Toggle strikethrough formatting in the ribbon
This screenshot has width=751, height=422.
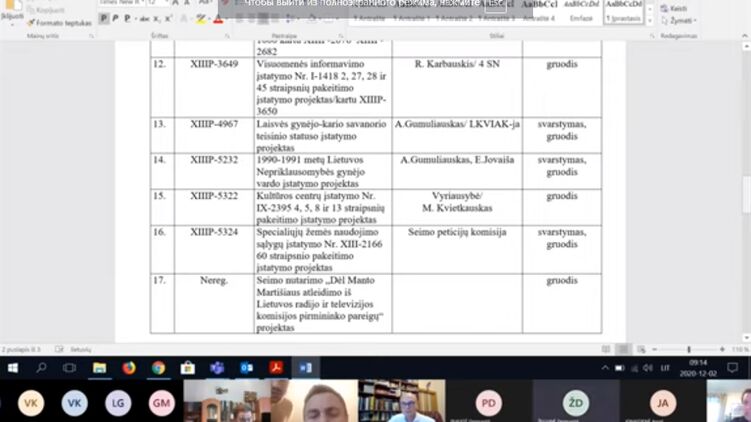(x=145, y=18)
